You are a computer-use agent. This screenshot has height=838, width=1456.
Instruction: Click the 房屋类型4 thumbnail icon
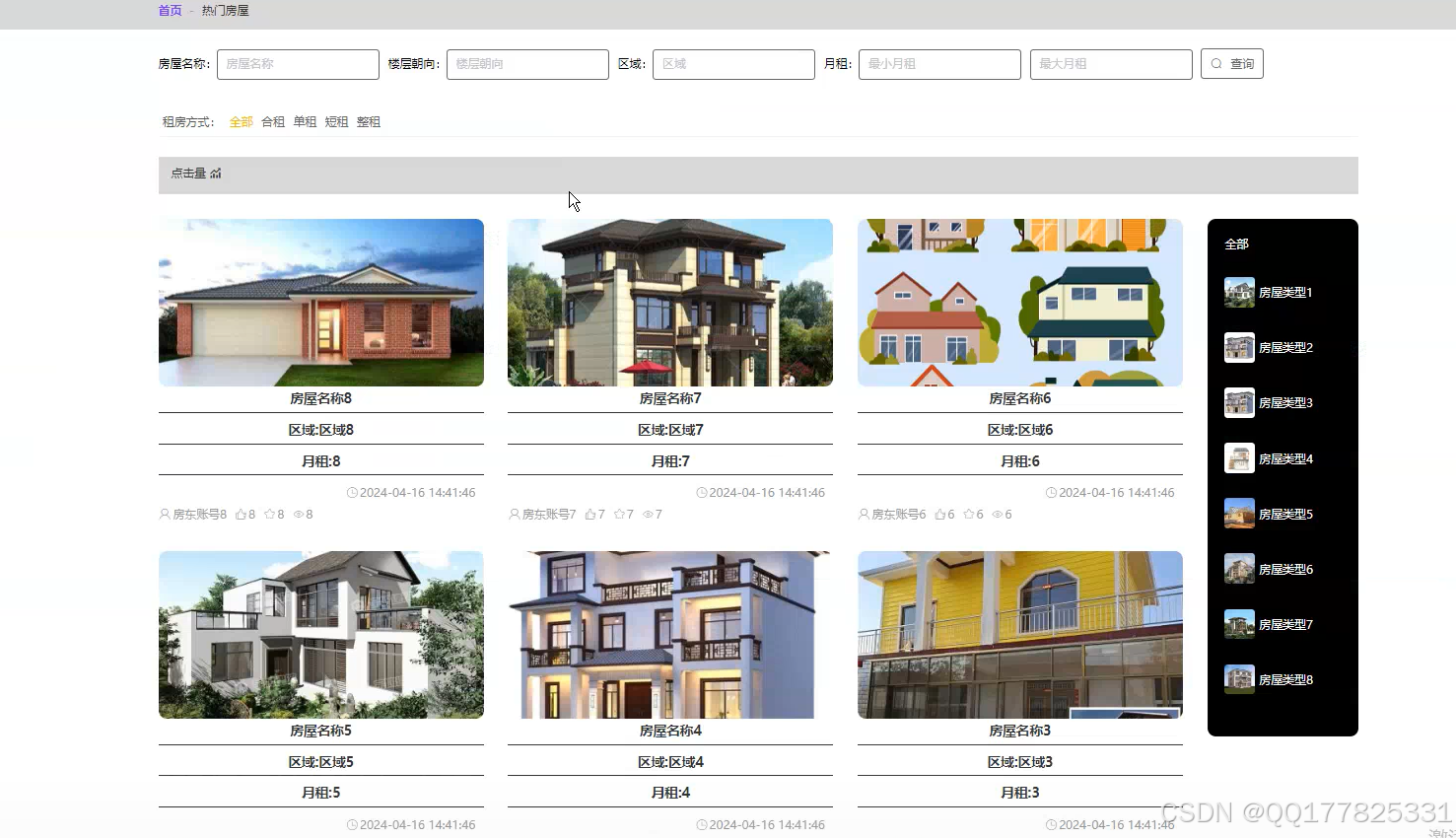[x=1239, y=458]
